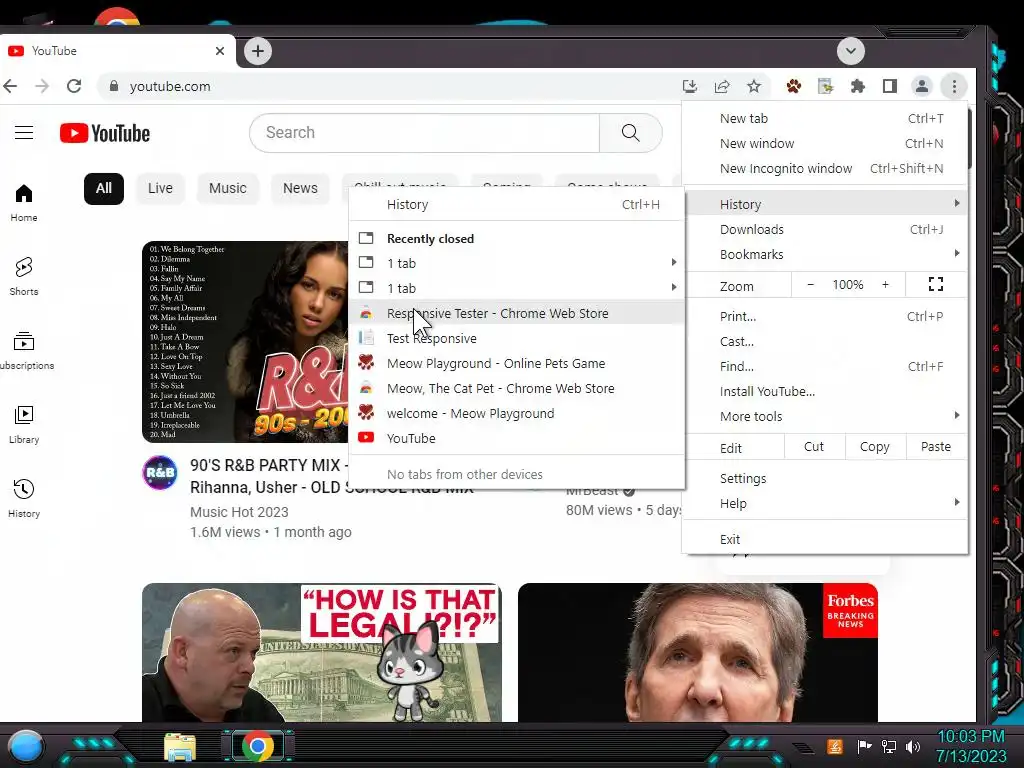Click Cut in the Edit row

click(x=814, y=447)
